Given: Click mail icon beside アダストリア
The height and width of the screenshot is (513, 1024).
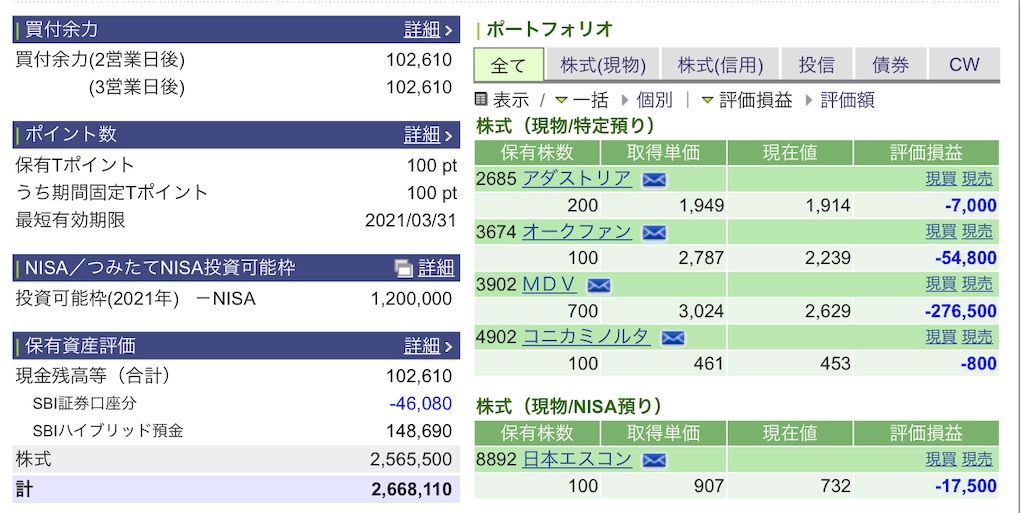Looking at the screenshot, I should (654, 179).
